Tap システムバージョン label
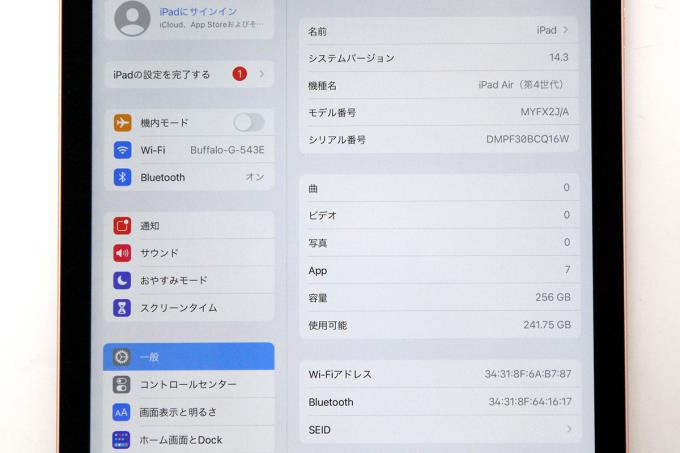The height and width of the screenshot is (453, 680). click(x=351, y=58)
